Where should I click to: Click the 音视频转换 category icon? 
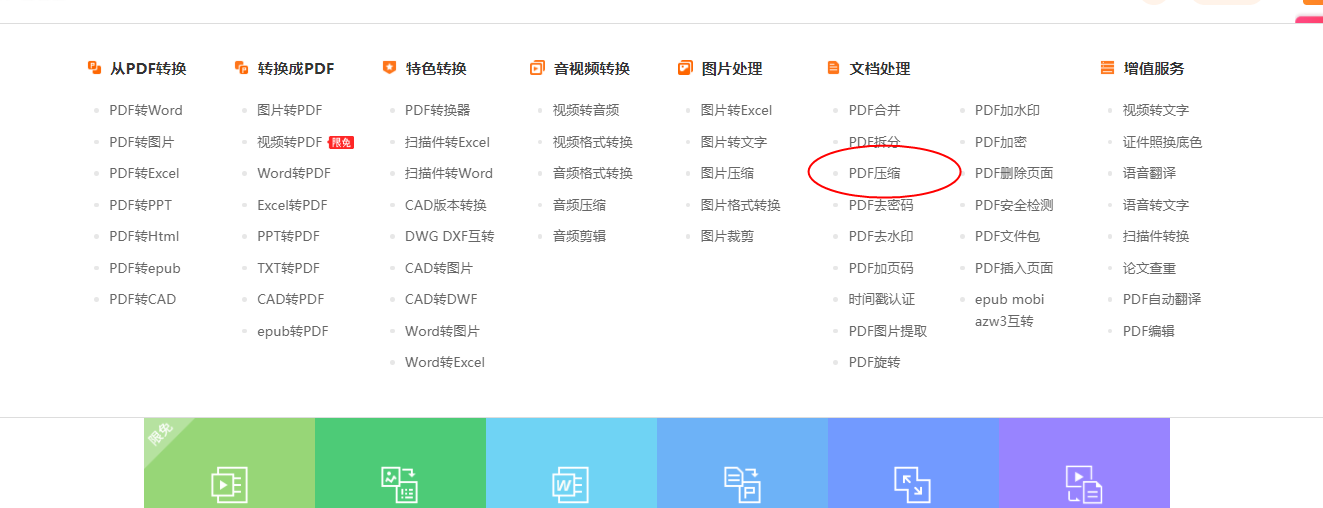tap(537, 68)
